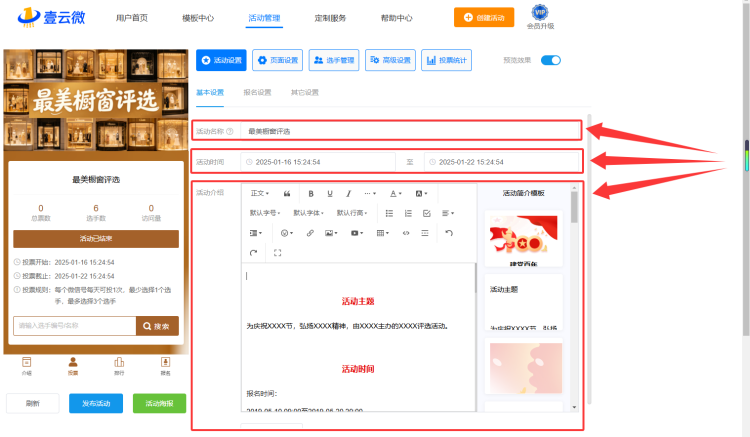This screenshot has width=750, height=437.
Task: Expand the 默认字号 font size dropdown
Action: 265,213
